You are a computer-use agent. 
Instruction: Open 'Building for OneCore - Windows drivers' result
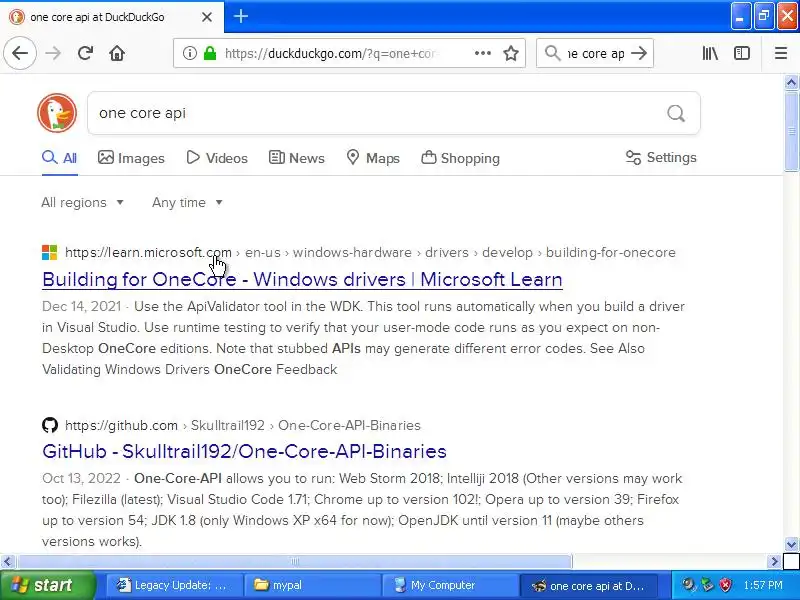(302, 280)
